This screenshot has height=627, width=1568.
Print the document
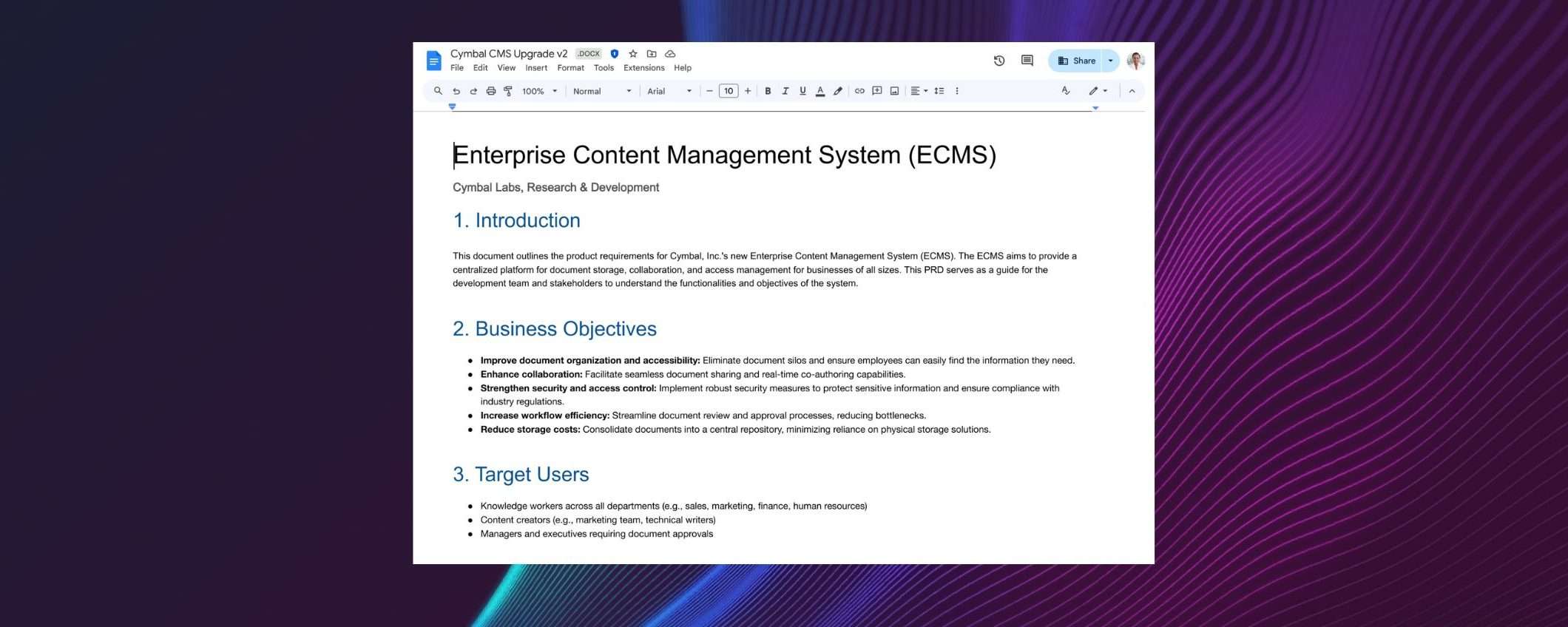point(491,91)
